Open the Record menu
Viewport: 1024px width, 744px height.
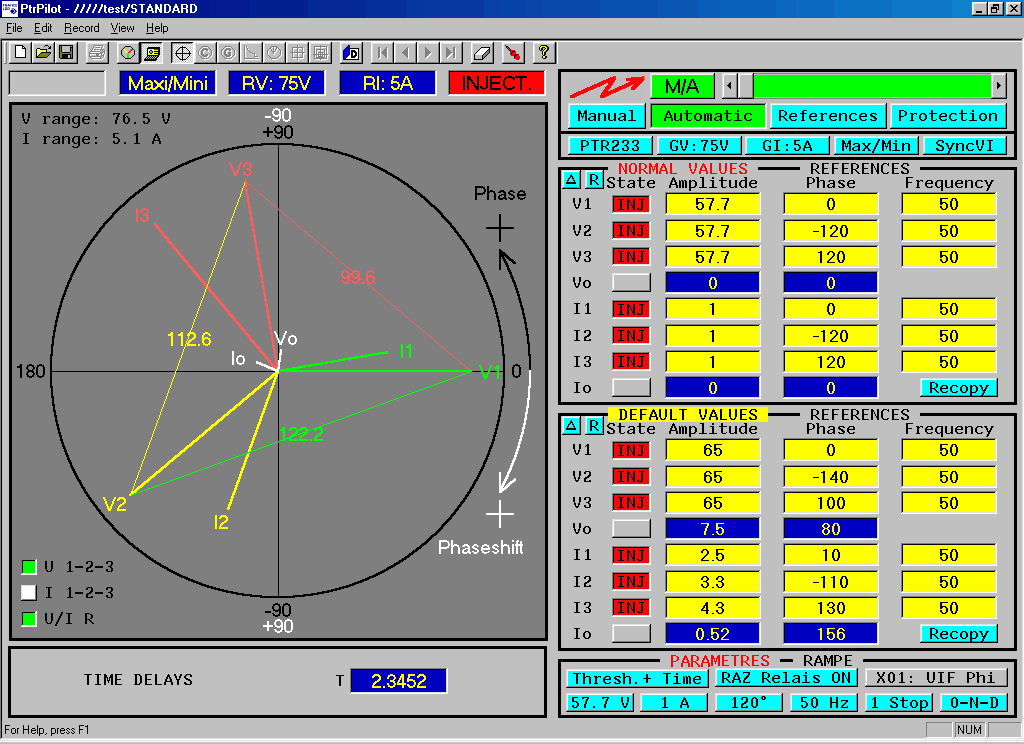click(x=82, y=28)
